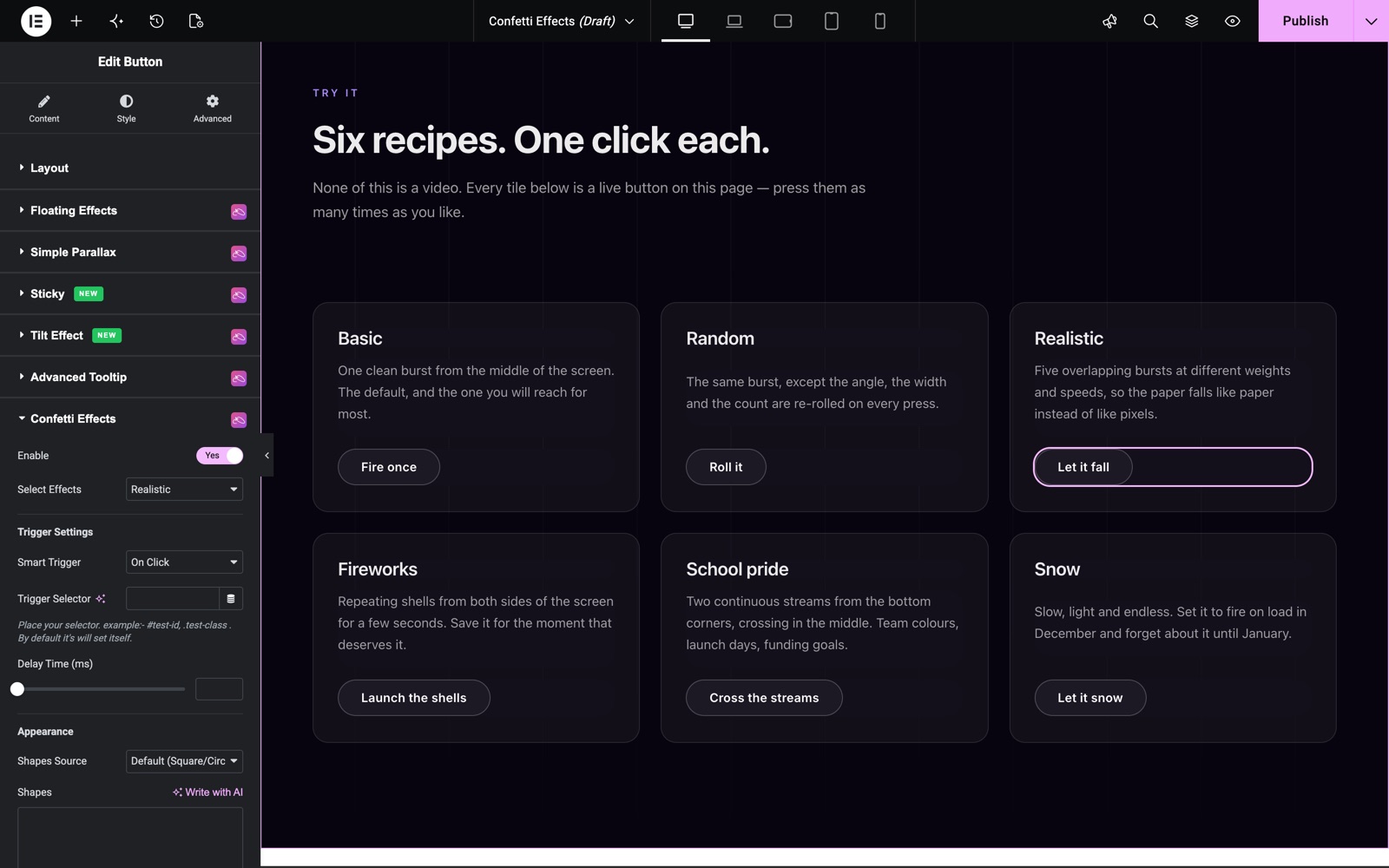Open the structure layers icon
This screenshot has width=1389, height=868.
(1191, 21)
